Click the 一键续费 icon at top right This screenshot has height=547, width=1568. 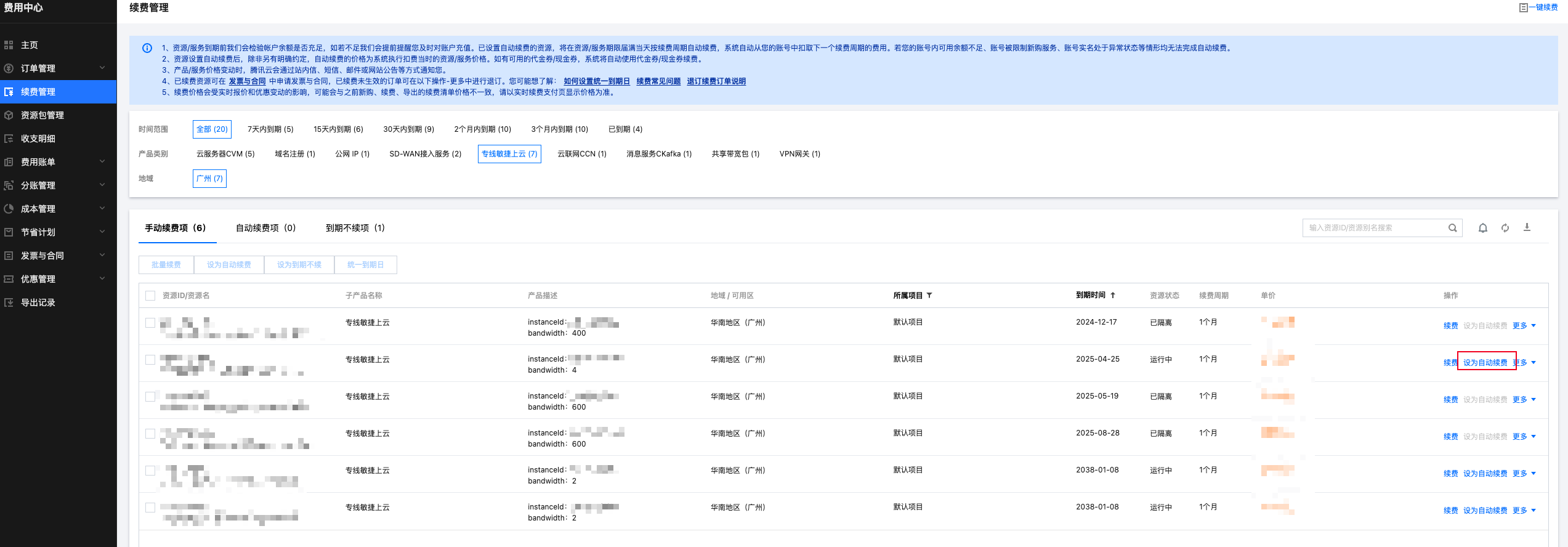(x=1524, y=7)
